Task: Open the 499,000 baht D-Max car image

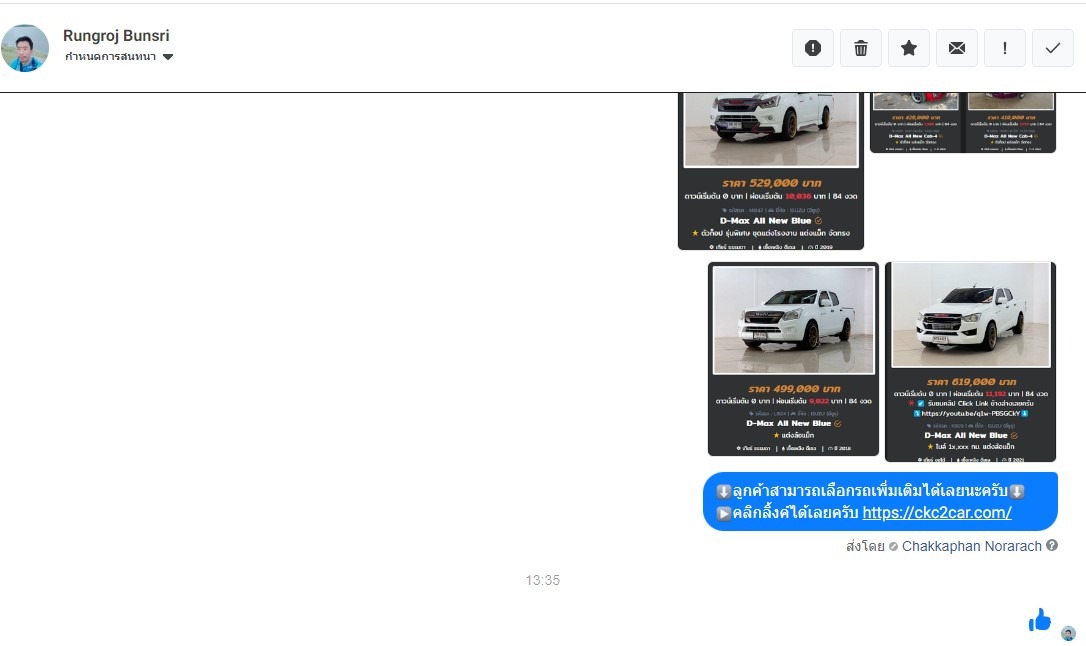Action: pyautogui.click(x=793, y=358)
